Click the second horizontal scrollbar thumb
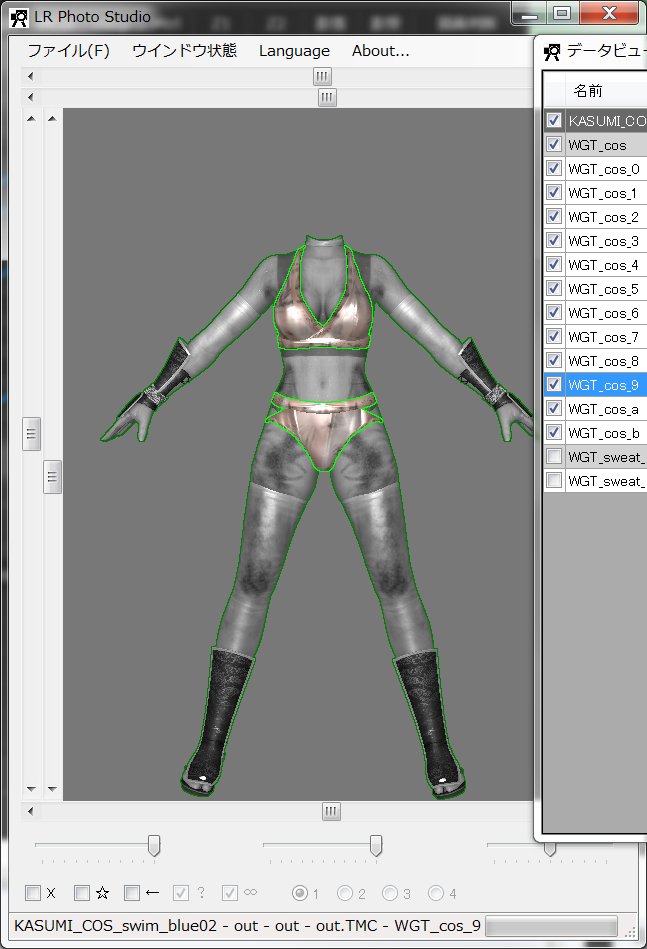Screen dimensions: 647x949 tap(327, 97)
